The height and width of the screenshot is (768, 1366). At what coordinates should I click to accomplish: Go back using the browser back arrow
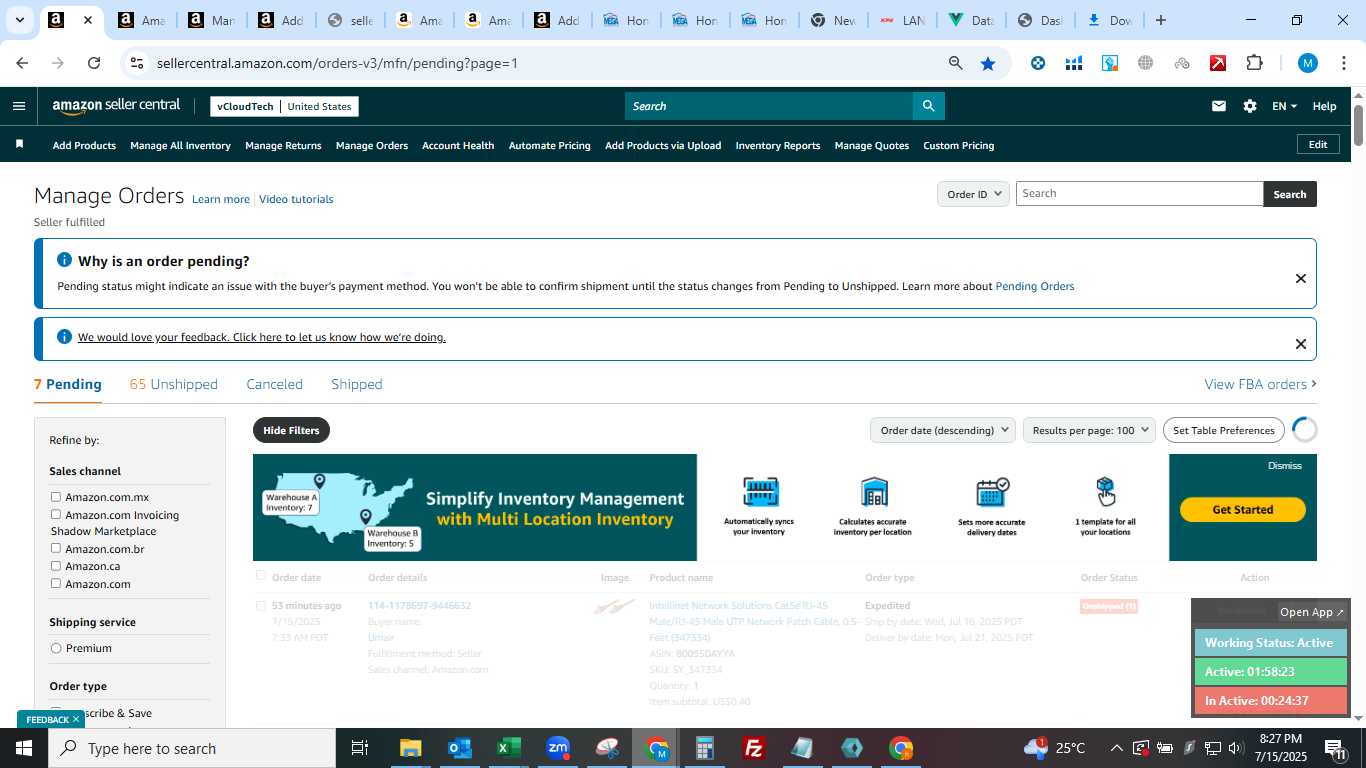[x=22, y=63]
